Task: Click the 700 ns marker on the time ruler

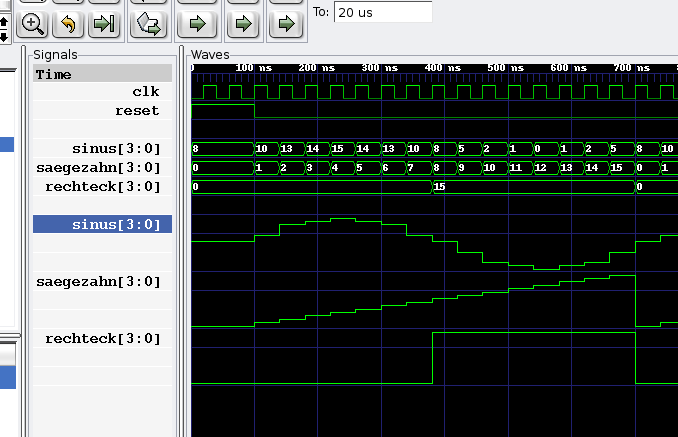Action: pos(633,68)
